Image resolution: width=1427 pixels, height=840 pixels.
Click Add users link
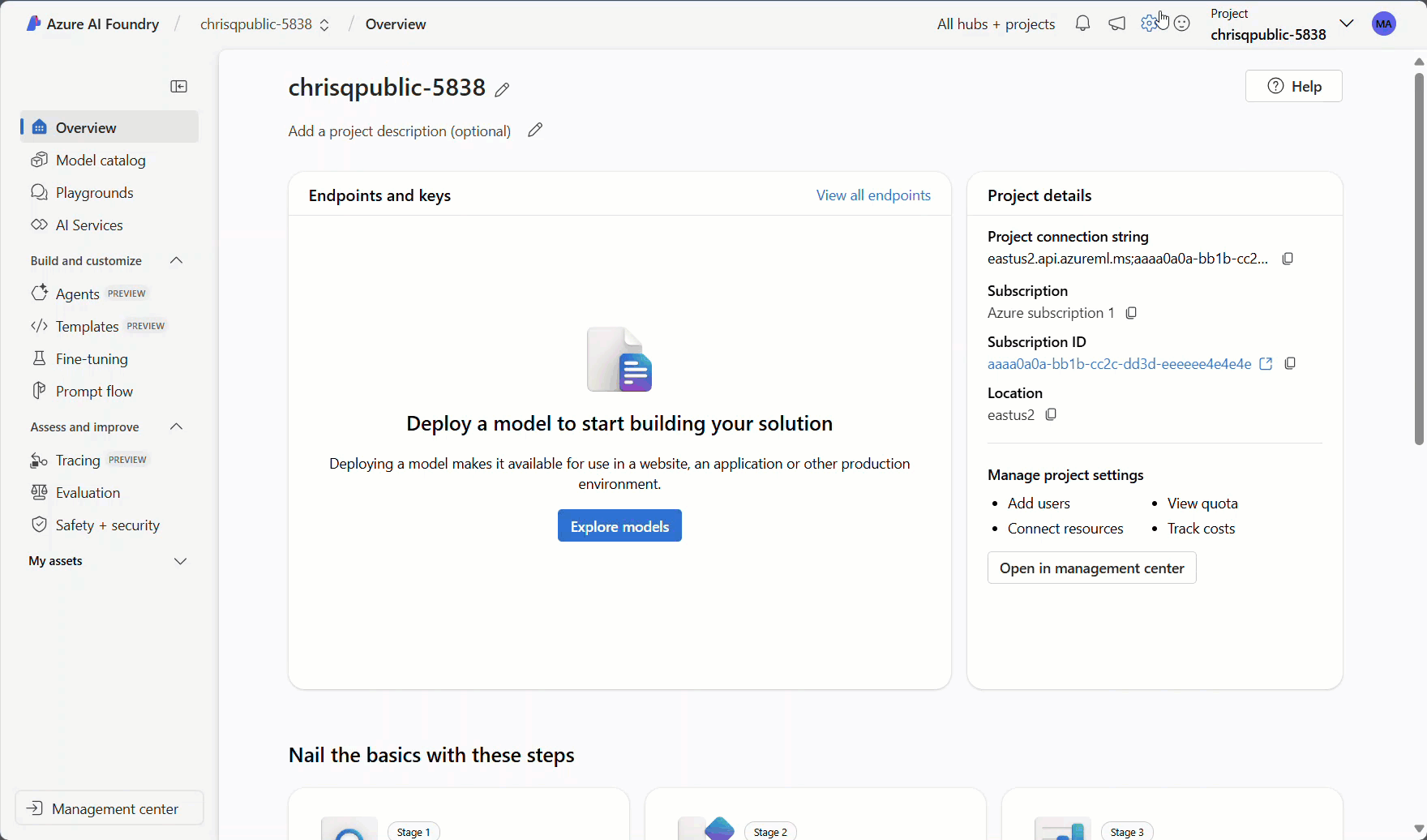point(1039,504)
